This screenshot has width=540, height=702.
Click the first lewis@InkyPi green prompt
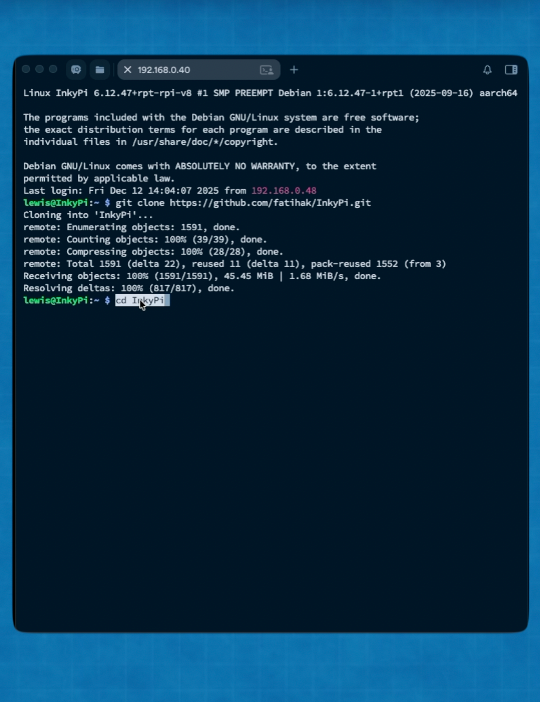tap(56, 203)
